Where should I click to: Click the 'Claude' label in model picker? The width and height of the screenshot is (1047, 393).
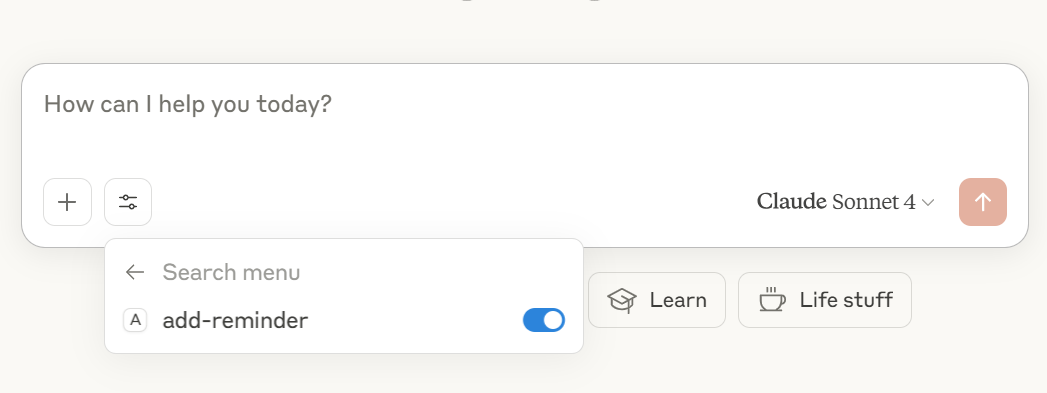pos(791,201)
